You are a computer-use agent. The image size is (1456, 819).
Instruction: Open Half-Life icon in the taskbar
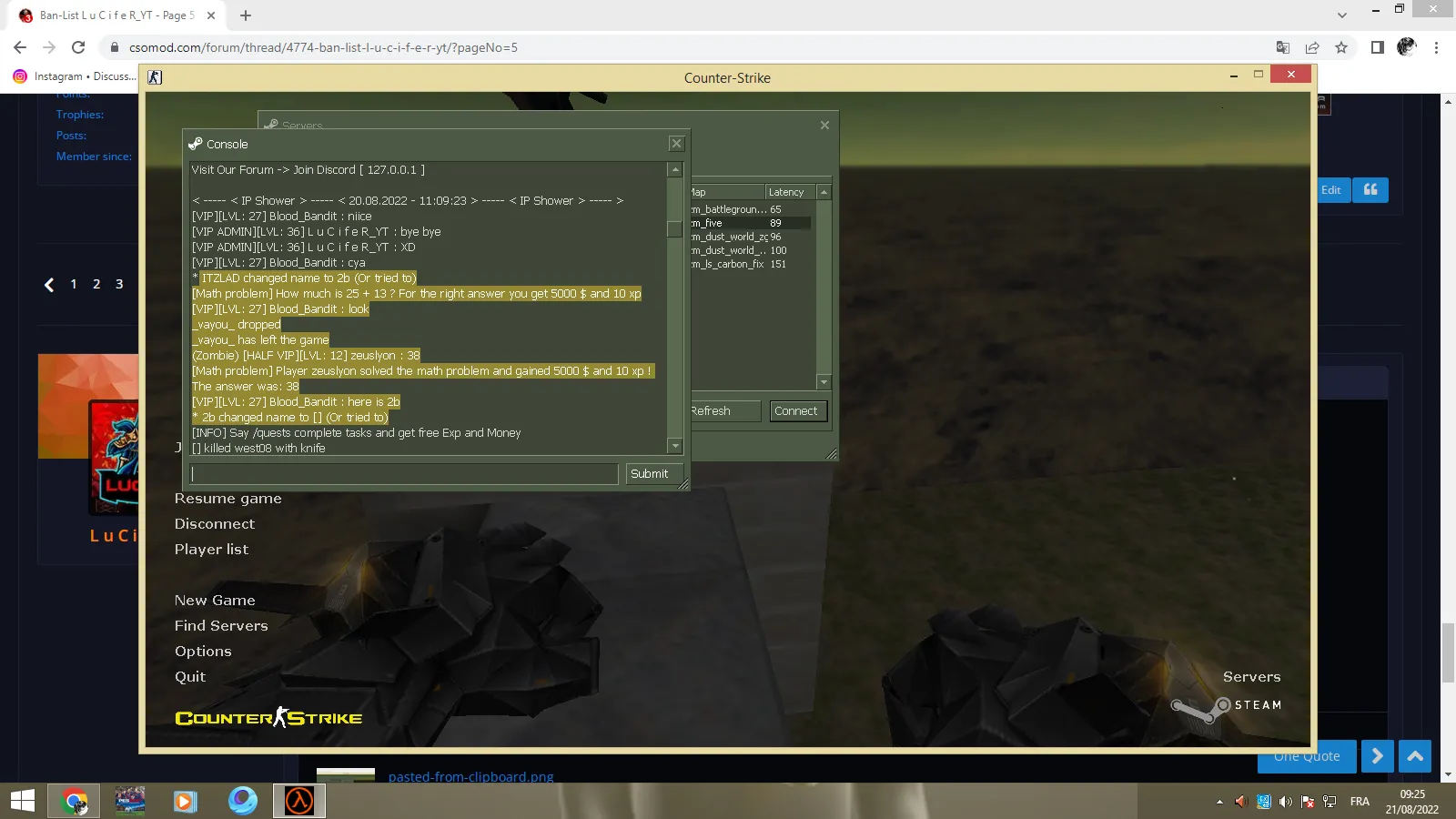click(299, 801)
